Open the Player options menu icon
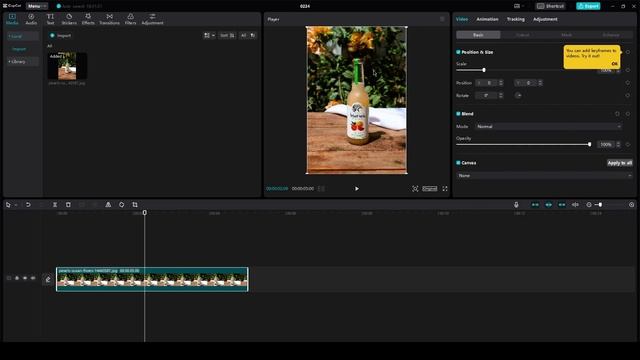Image resolution: width=640 pixels, height=360 pixels. pos(442,19)
